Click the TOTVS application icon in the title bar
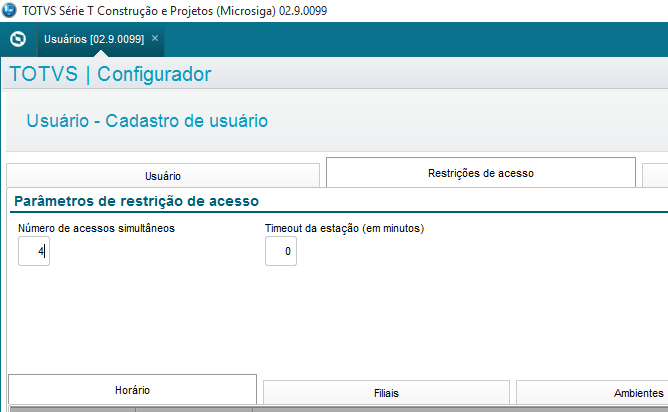This screenshot has width=668, height=412. pos(9,10)
